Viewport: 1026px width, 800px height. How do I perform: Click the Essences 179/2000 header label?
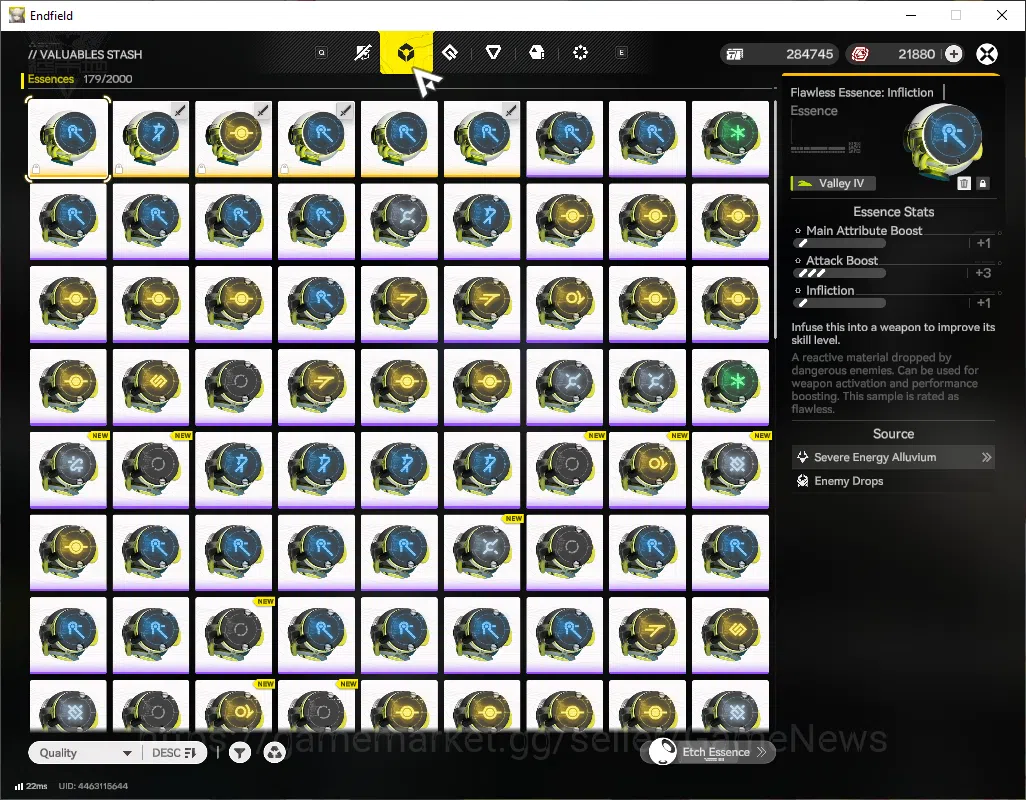pyautogui.click(x=80, y=79)
